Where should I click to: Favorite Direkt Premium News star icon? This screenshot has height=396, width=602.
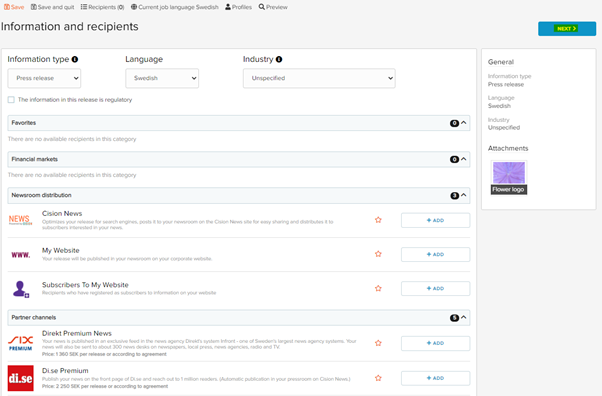pyautogui.click(x=378, y=343)
